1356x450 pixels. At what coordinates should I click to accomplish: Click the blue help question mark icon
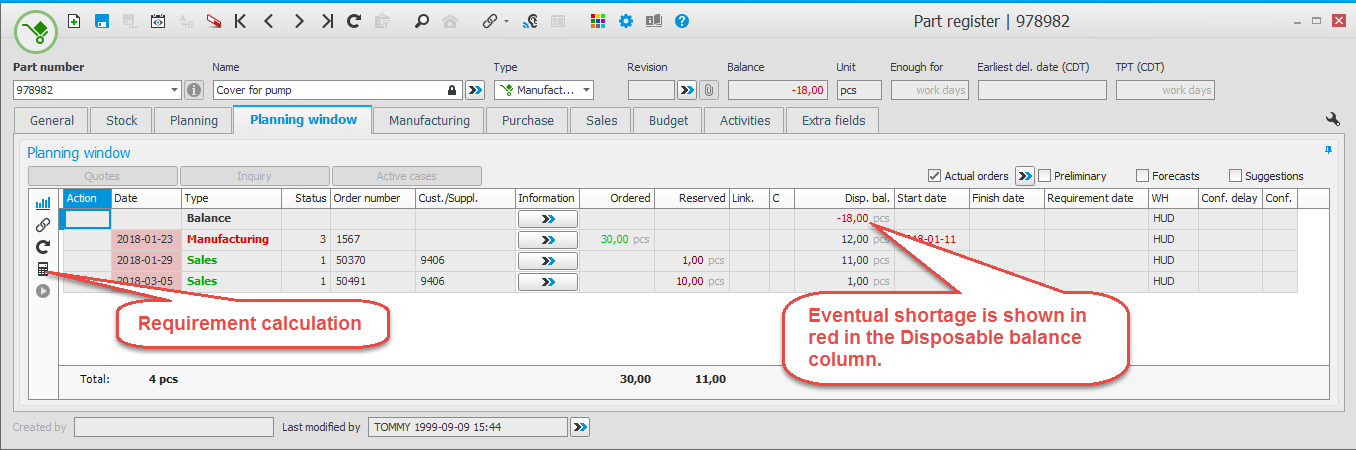[682, 21]
